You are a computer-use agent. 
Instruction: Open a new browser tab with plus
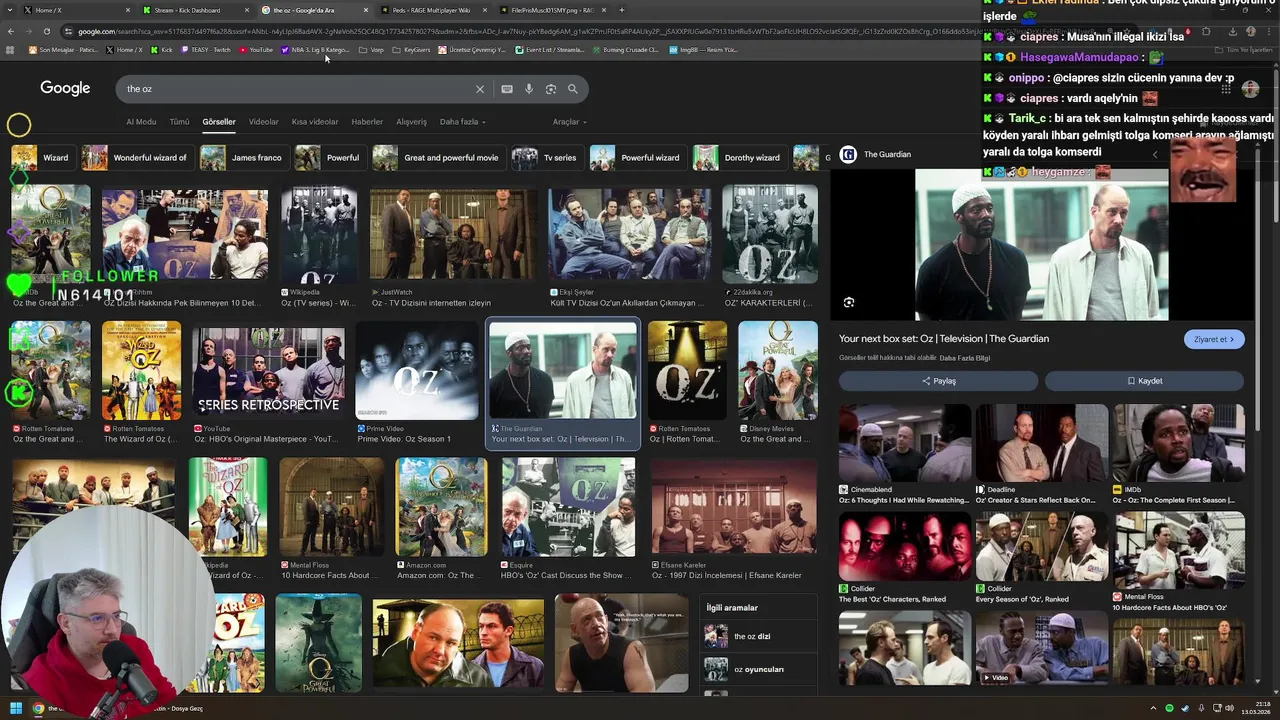(x=622, y=10)
